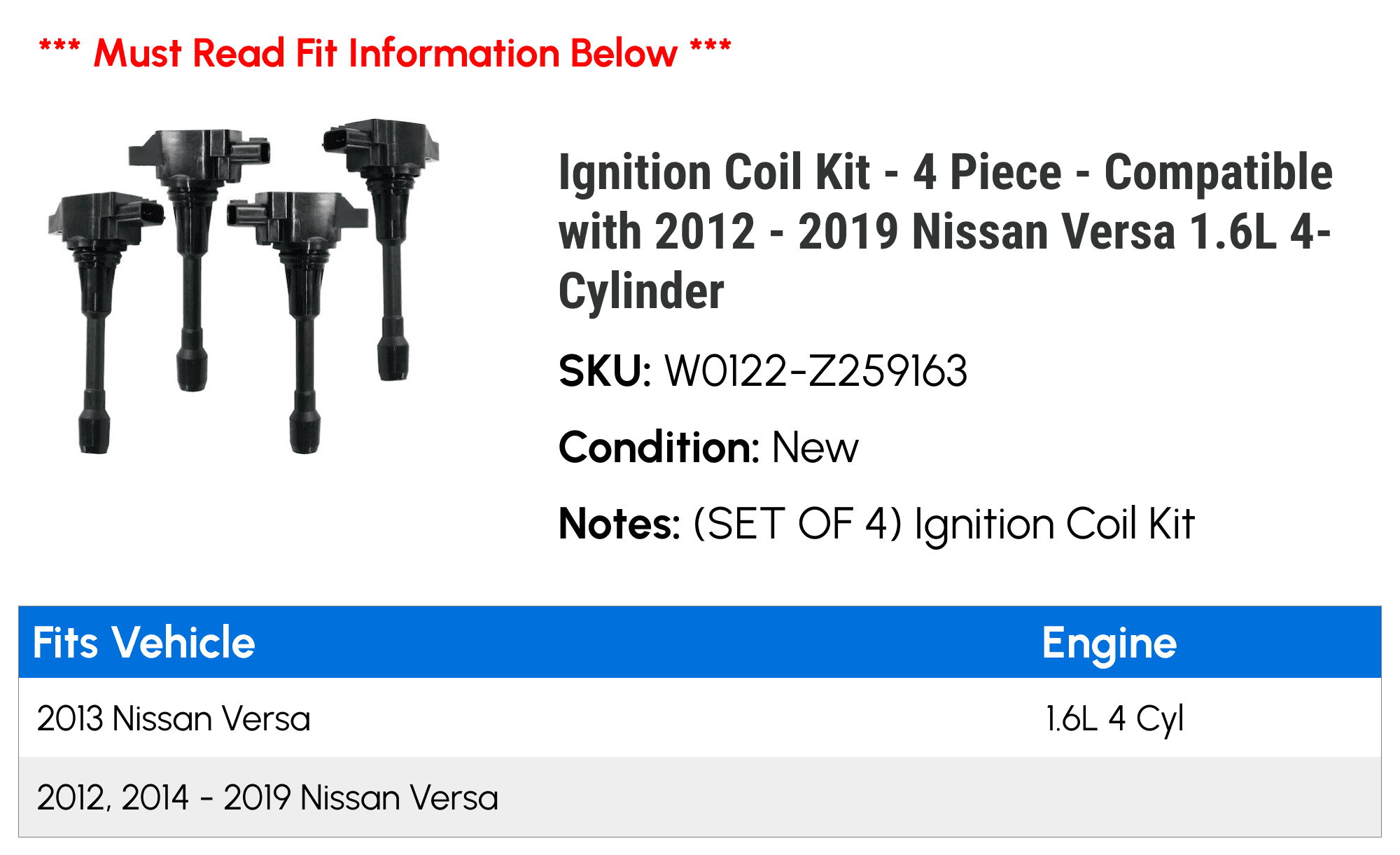The height and width of the screenshot is (855, 1400).
Task: Click the bottom-left ignition coil in photo
Action: [104, 322]
